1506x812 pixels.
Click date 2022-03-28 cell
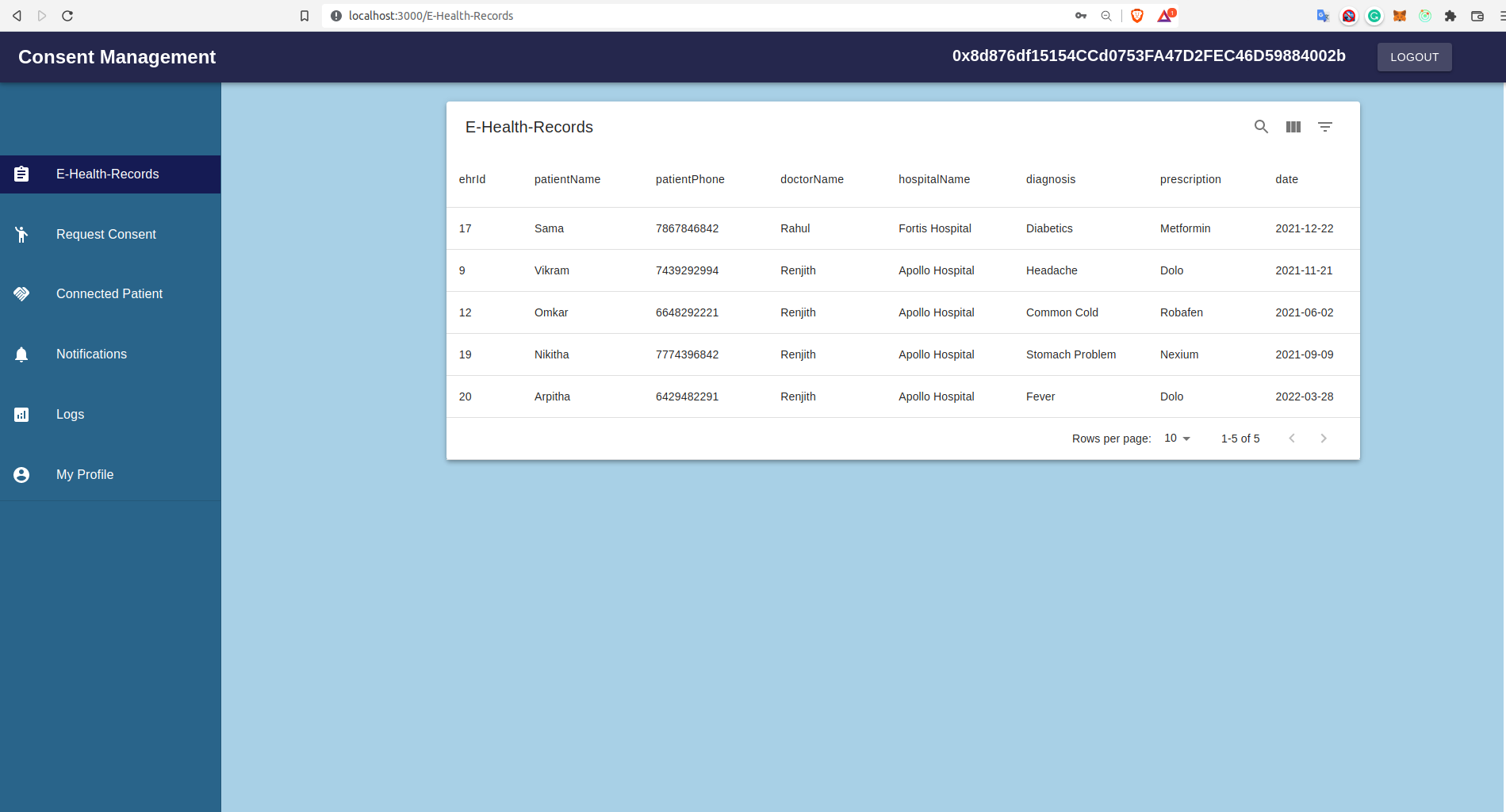pos(1305,396)
